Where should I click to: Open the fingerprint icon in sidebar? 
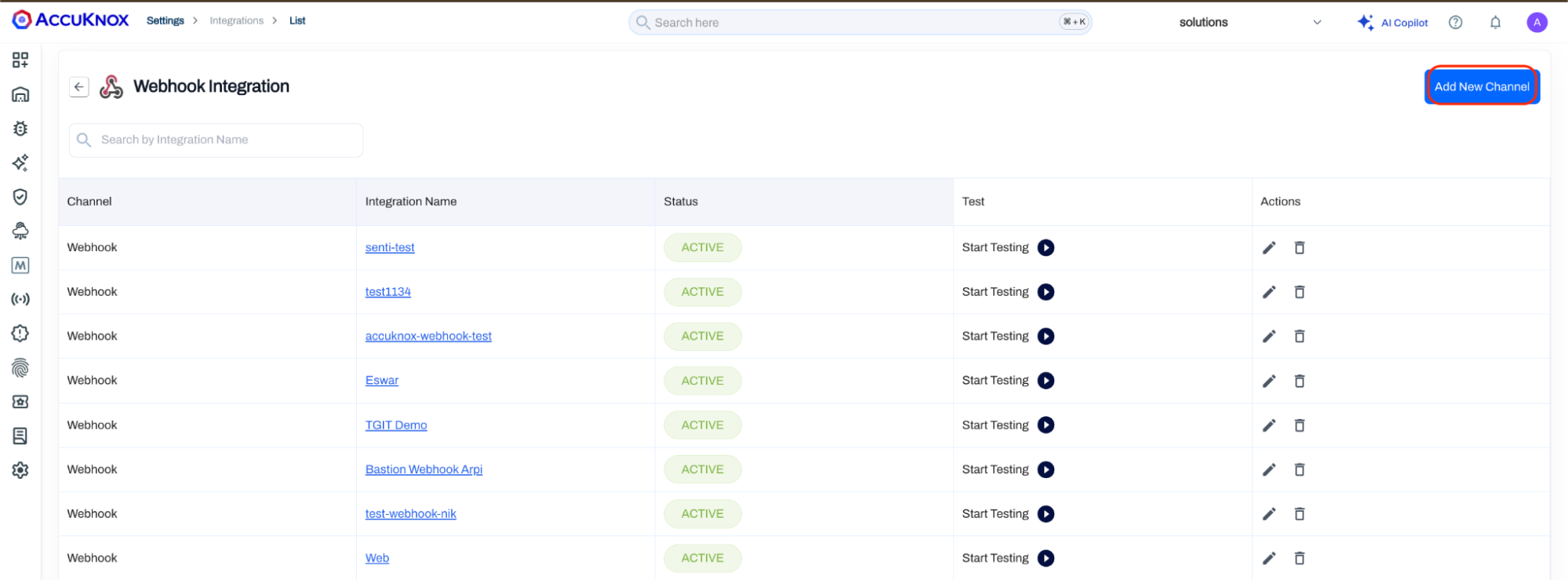(x=20, y=367)
